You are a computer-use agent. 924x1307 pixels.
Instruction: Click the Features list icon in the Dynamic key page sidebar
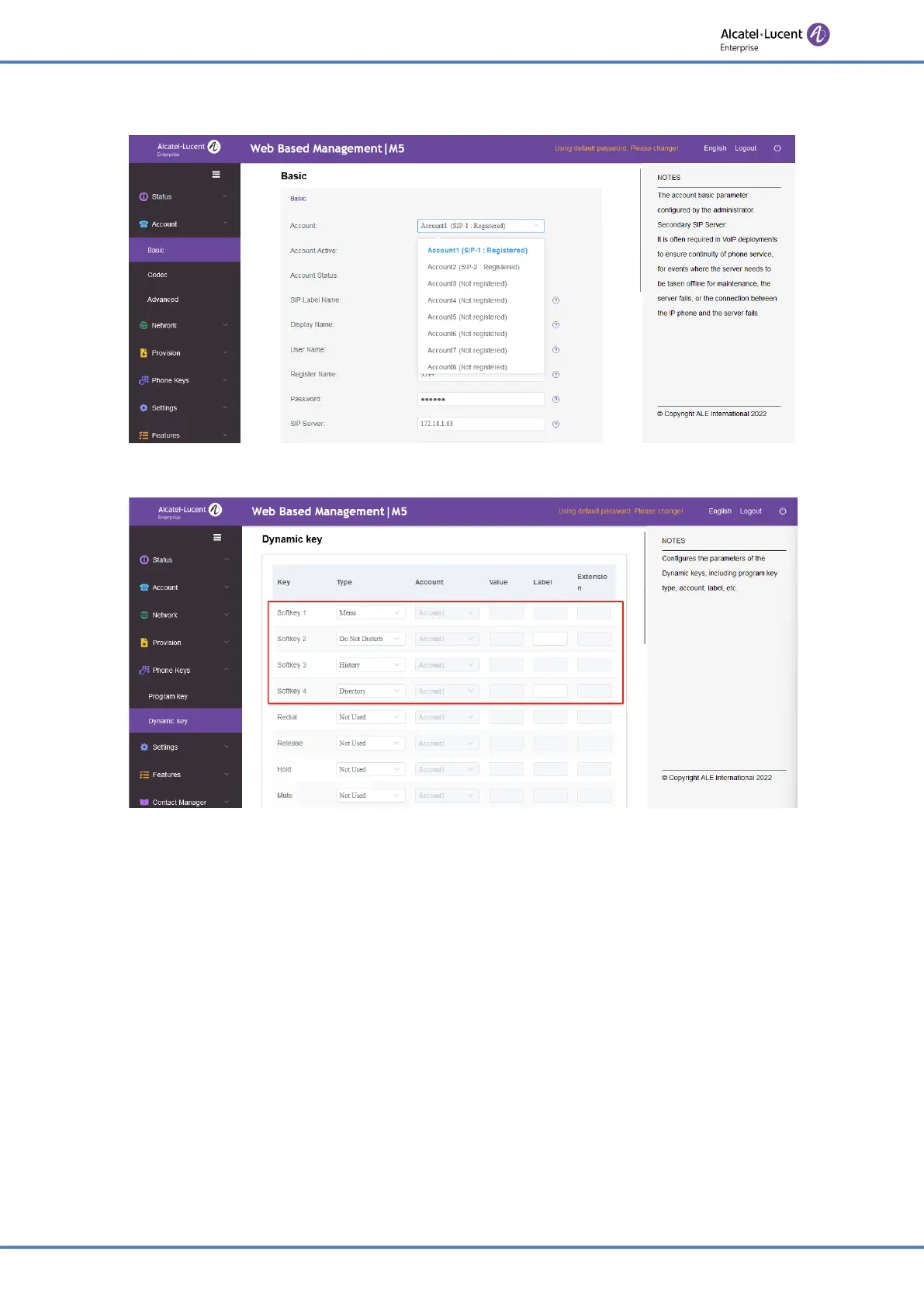click(x=144, y=775)
